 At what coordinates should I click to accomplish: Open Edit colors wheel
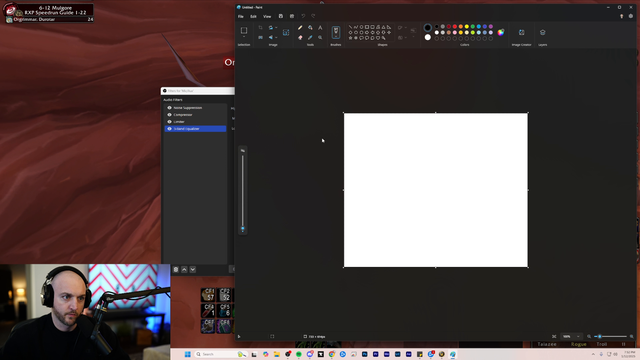(x=501, y=32)
